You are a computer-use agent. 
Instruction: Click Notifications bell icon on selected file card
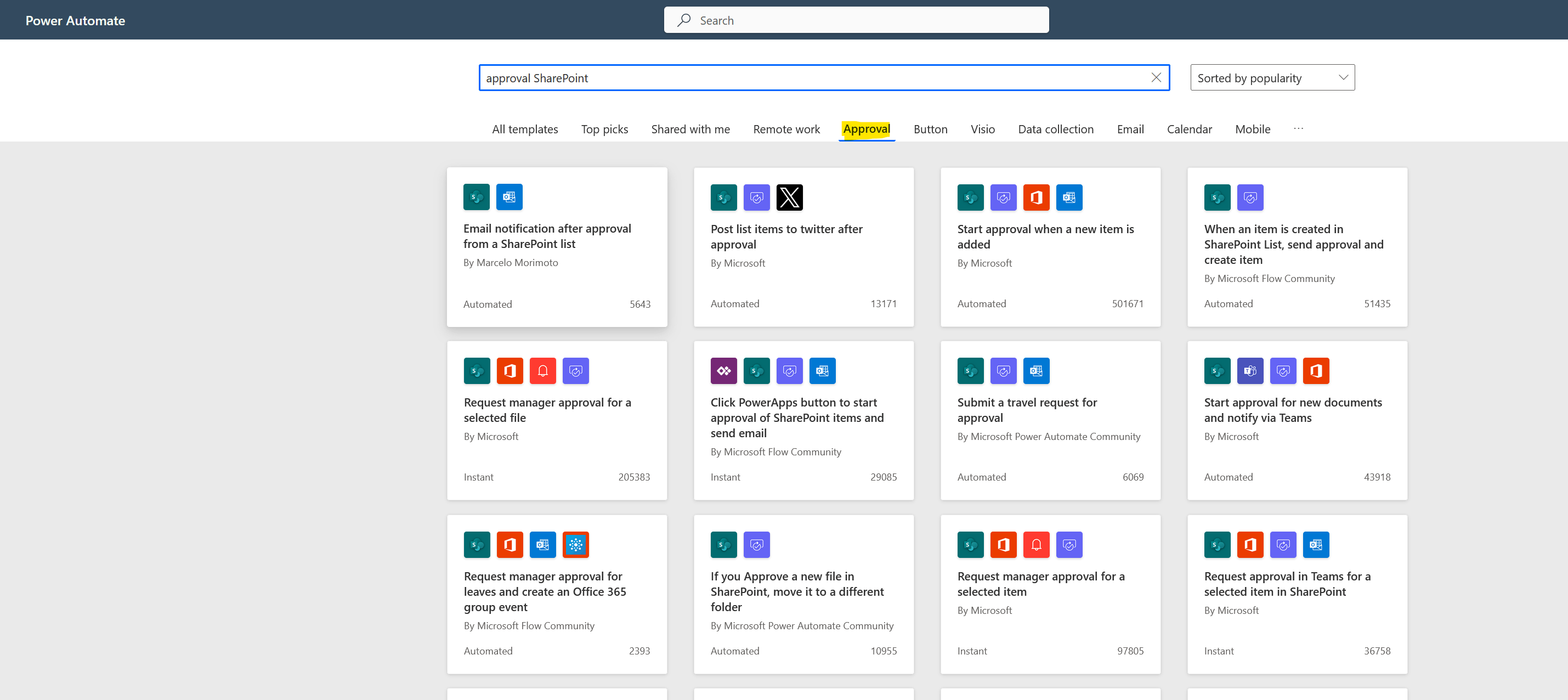(543, 371)
